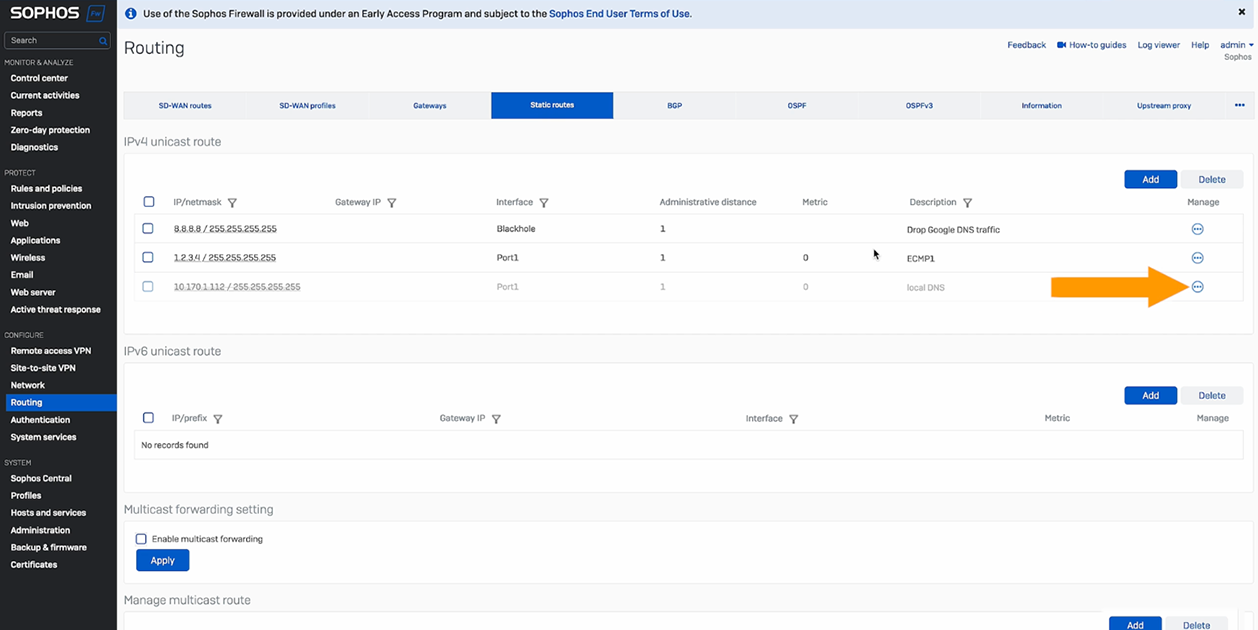Tick checkbox for 8.8.8.8 blackhole route
1258x630 pixels.
coord(148,229)
